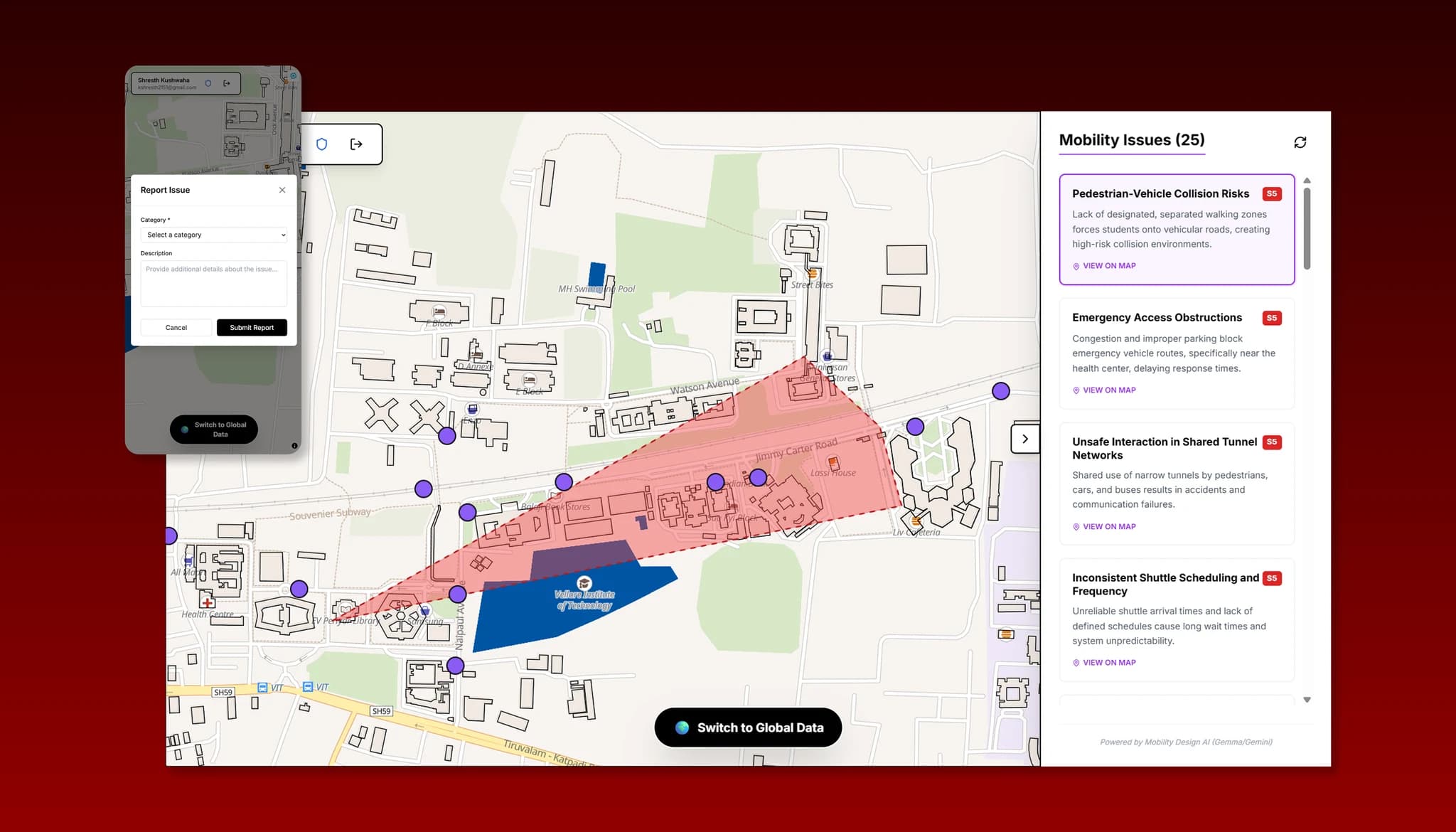The width and height of the screenshot is (1456, 832).
Task: Open the Select a category dropdown
Action: [x=214, y=235]
